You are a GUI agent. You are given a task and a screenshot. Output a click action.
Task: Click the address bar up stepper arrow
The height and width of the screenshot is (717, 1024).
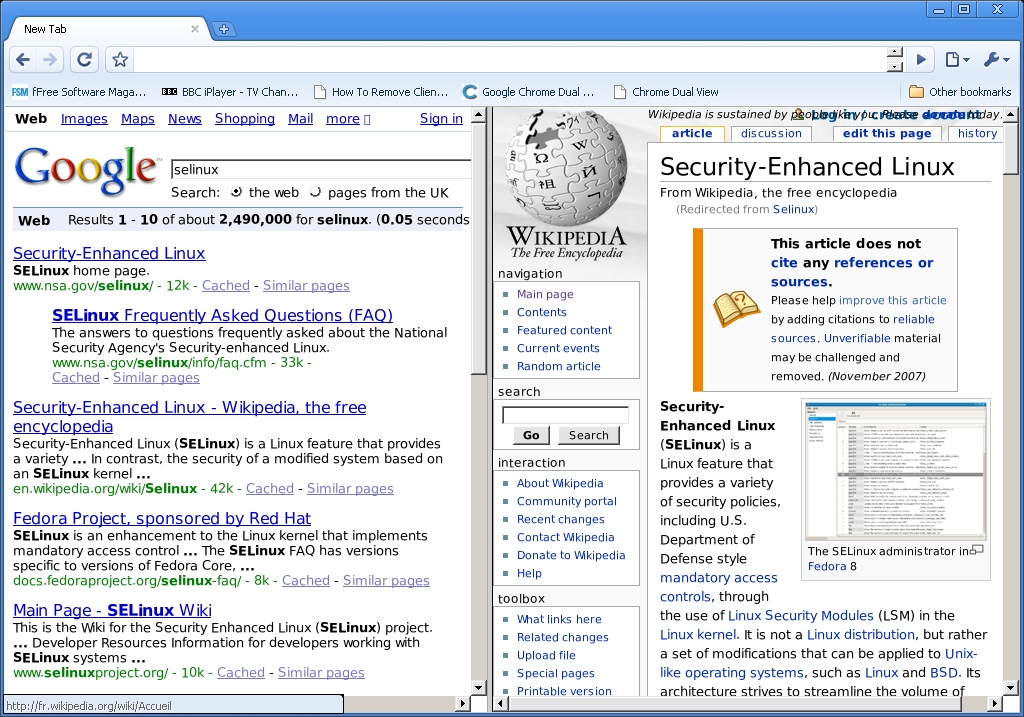pos(895,53)
